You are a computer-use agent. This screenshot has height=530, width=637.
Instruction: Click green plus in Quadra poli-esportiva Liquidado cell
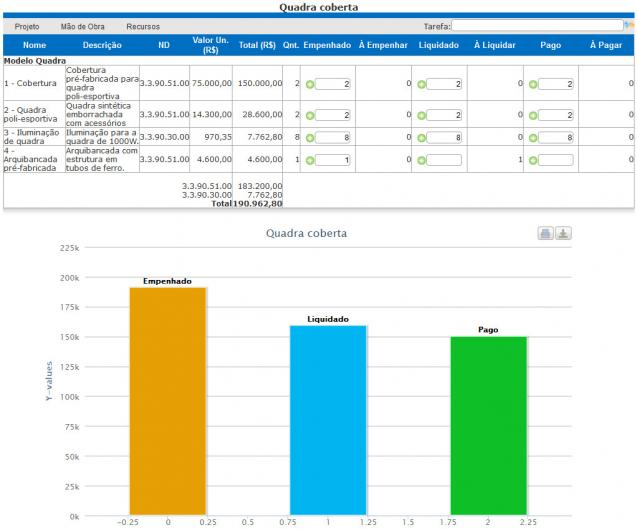(x=421, y=115)
